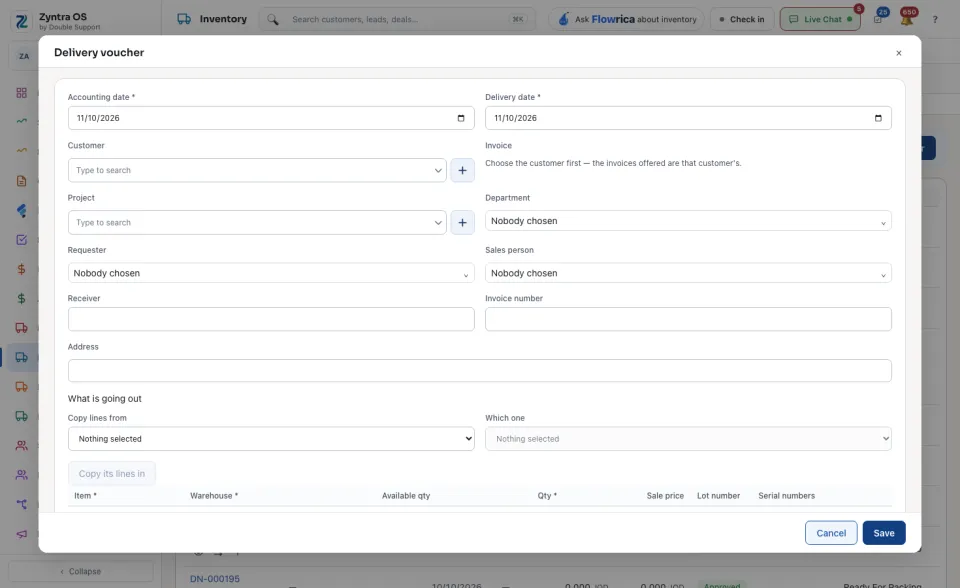
Task: Open the task list icon with 25 badge
Action: click(x=879, y=18)
